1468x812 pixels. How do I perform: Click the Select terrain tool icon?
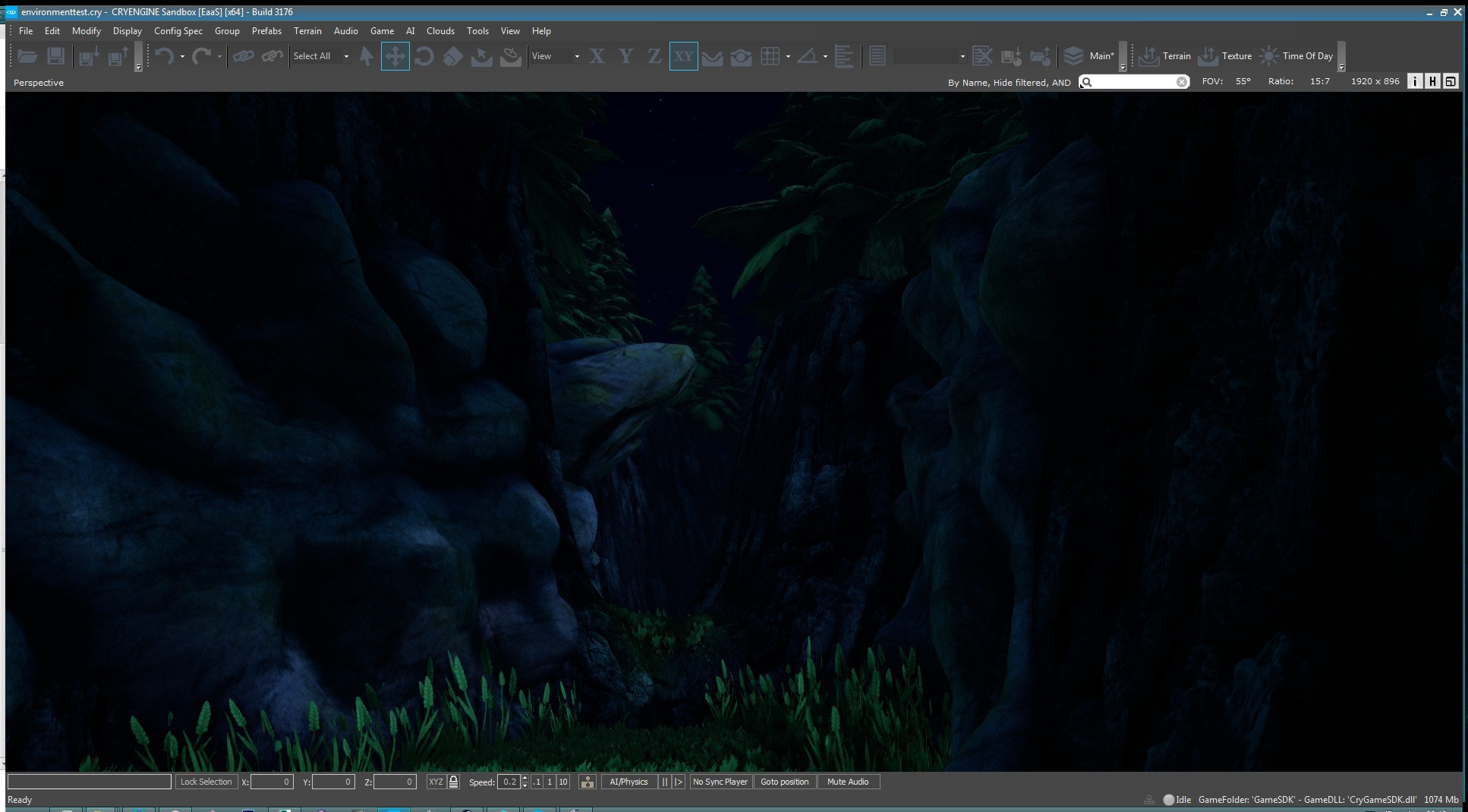tap(482, 56)
